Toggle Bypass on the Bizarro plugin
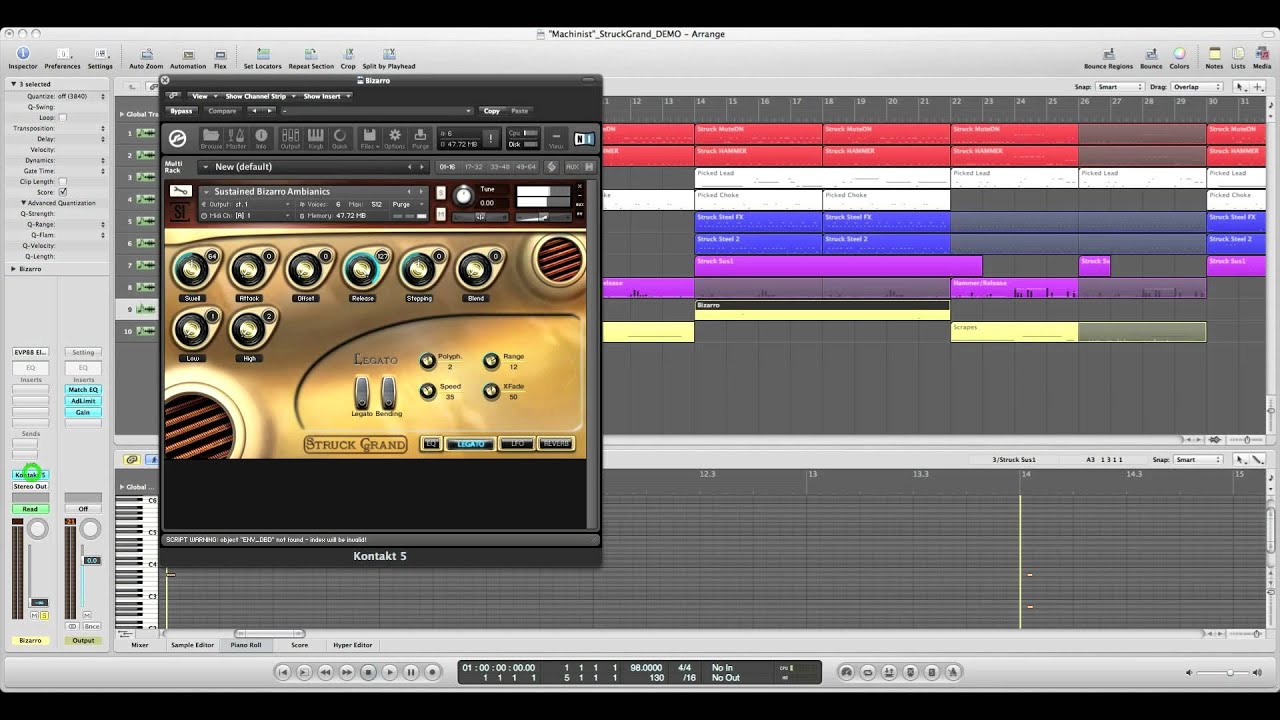1280x720 pixels. click(181, 111)
